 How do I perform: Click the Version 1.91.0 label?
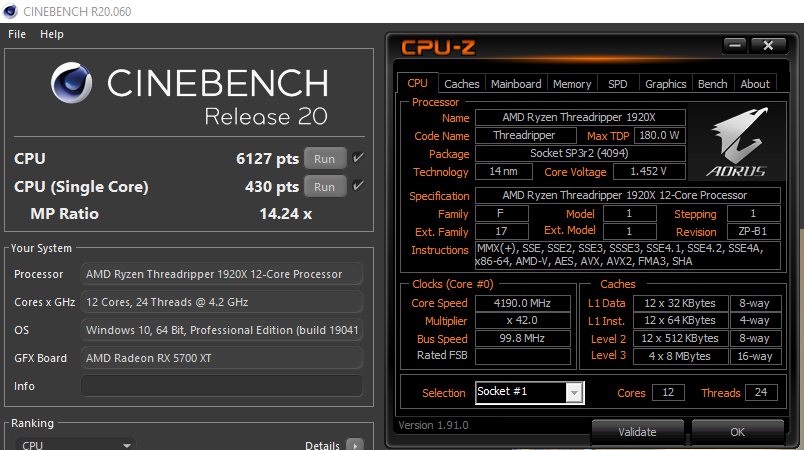pyautogui.click(x=433, y=425)
